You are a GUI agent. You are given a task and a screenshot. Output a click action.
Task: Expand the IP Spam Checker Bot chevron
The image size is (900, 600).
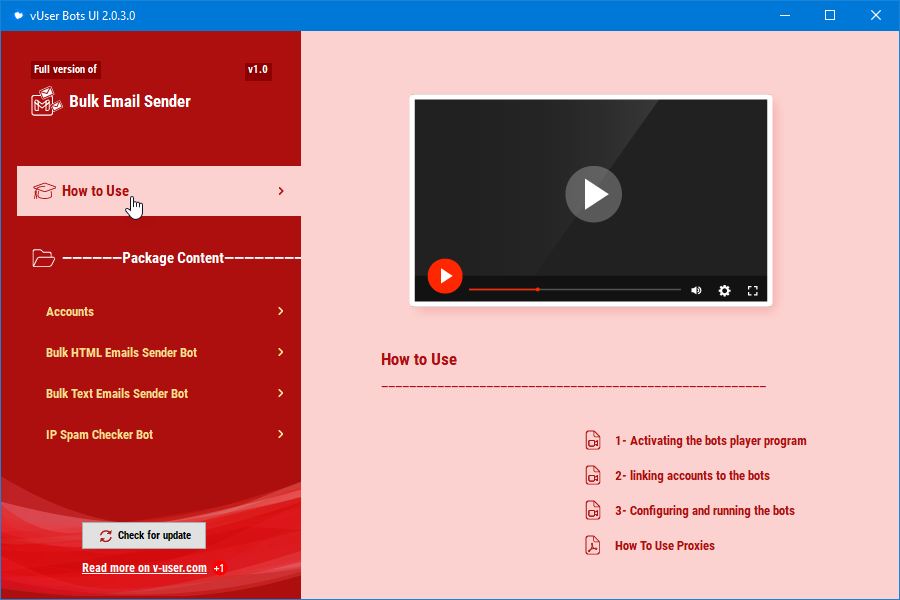point(281,434)
